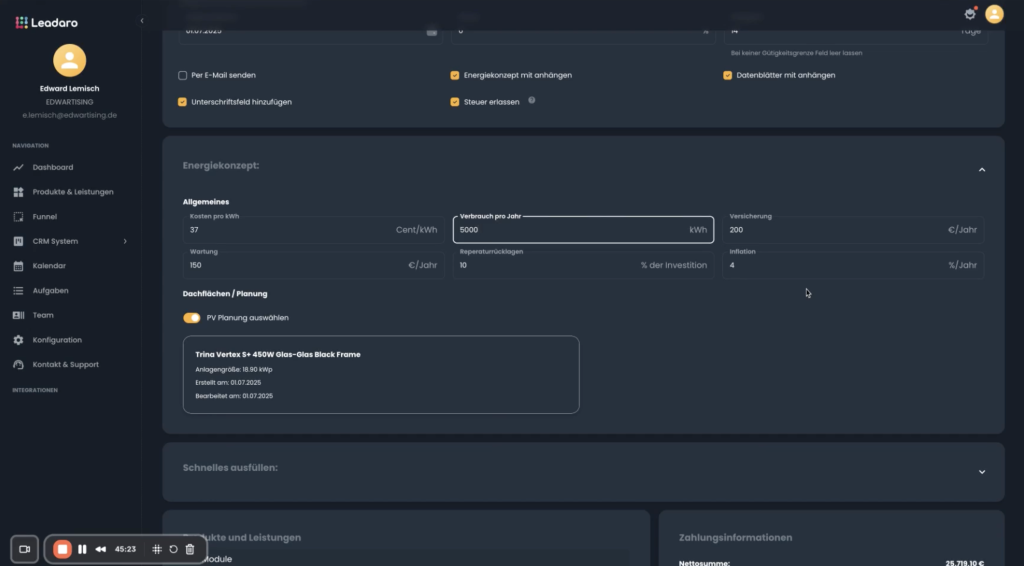Click the Schnelles ausfüllen section title
The image size is (1024, 566).
pyautogui.click(x=230, y=468)
